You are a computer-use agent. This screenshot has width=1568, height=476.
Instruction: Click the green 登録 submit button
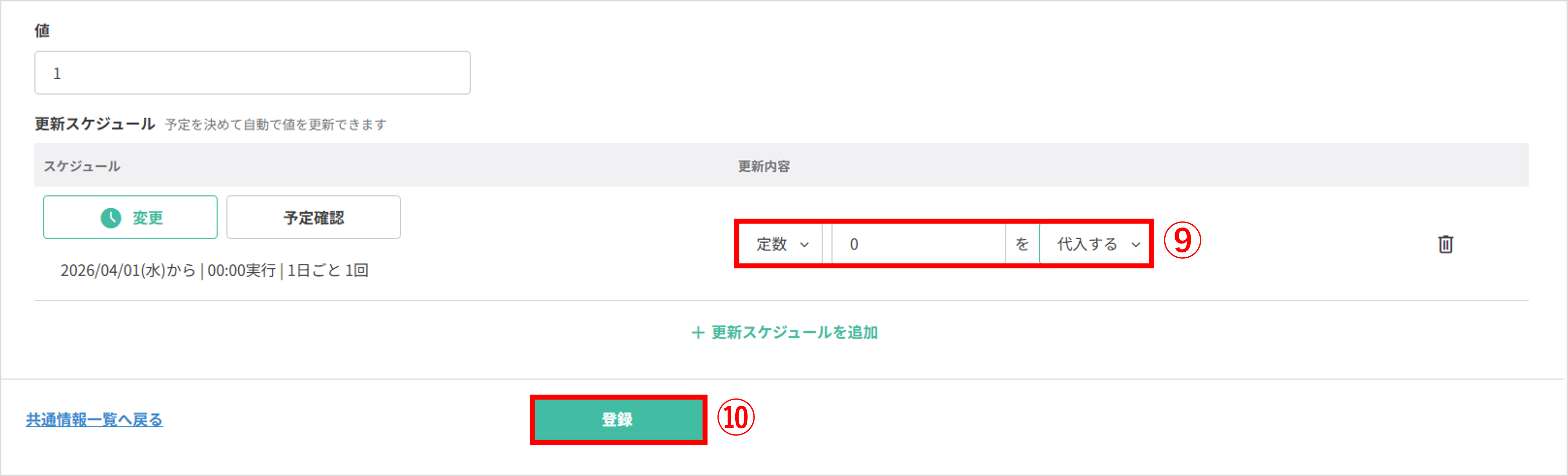[617, 419]
